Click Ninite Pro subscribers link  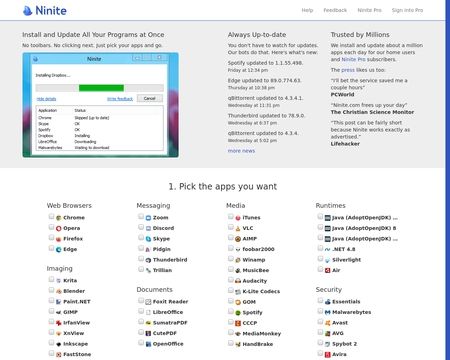pyautogui.click(x=353, y=59)
